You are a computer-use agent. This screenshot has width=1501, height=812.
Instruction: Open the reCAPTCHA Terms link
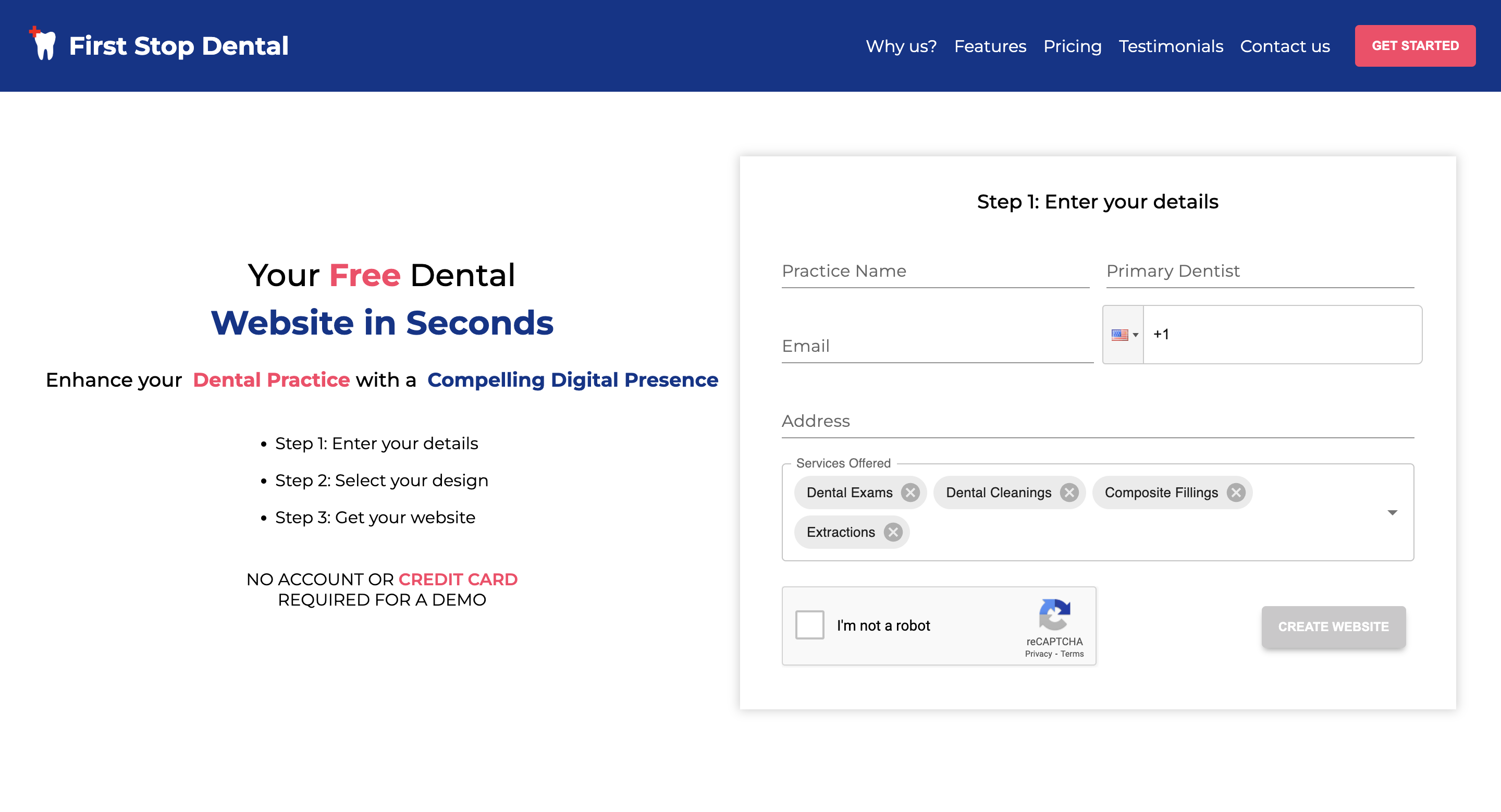(1072, 654)
